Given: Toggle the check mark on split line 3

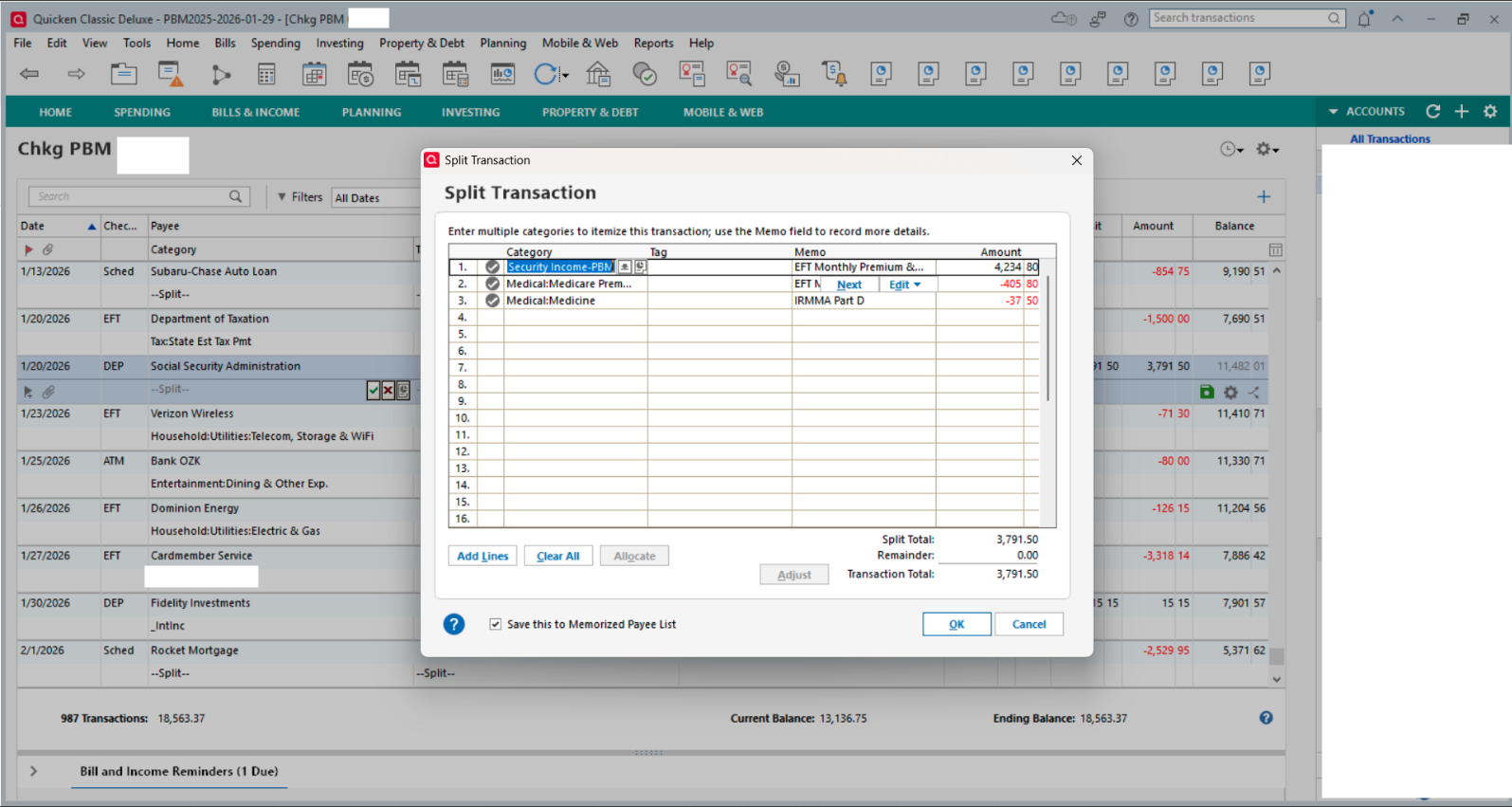Looking at the screenshot, I should point(492,301).
